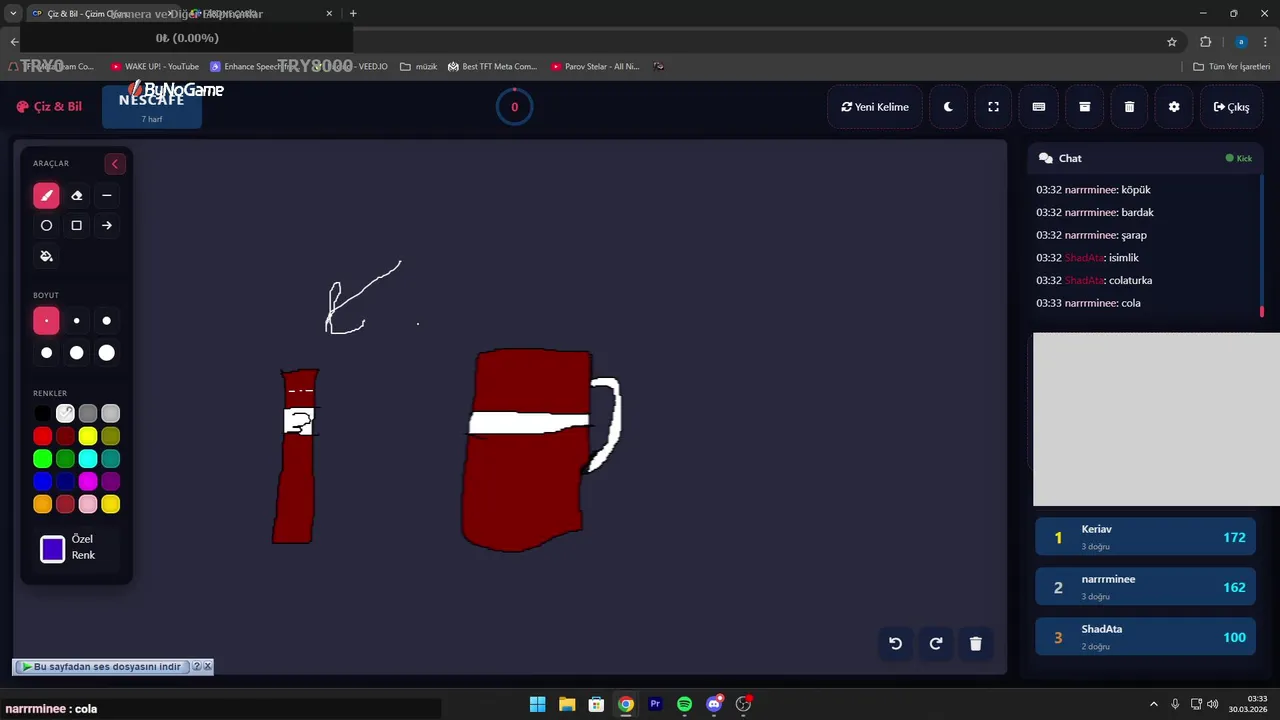Click the Çıkış exit button

(x=1231, y=107)
